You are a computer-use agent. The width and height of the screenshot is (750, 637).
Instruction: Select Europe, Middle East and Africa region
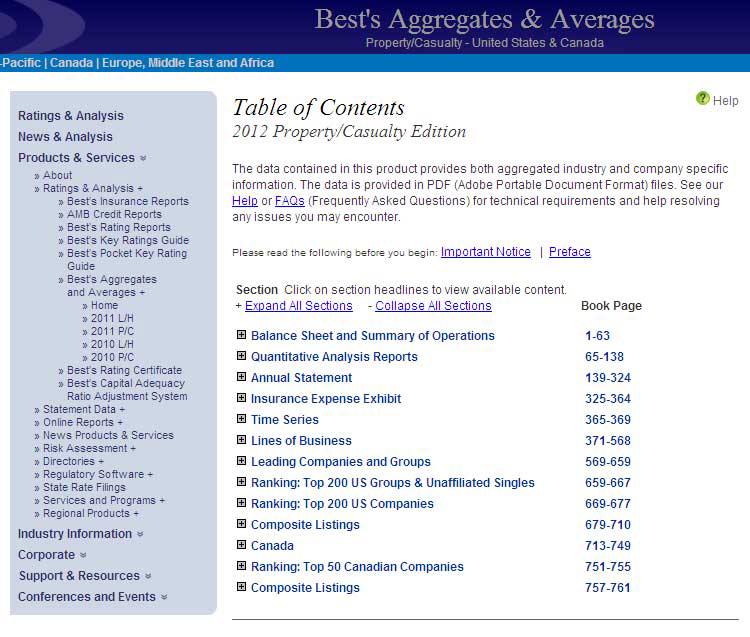(188, 63)
